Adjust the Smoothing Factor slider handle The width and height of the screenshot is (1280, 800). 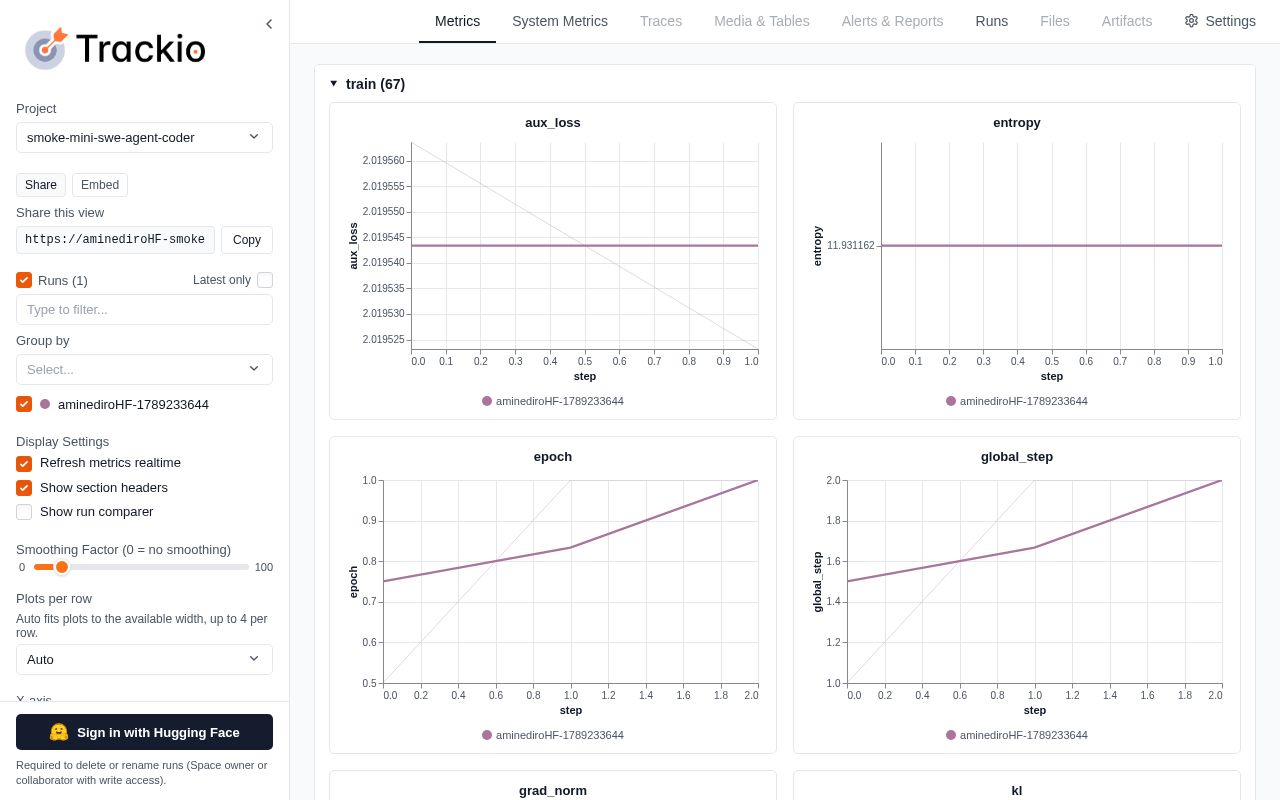coord(62,567)
